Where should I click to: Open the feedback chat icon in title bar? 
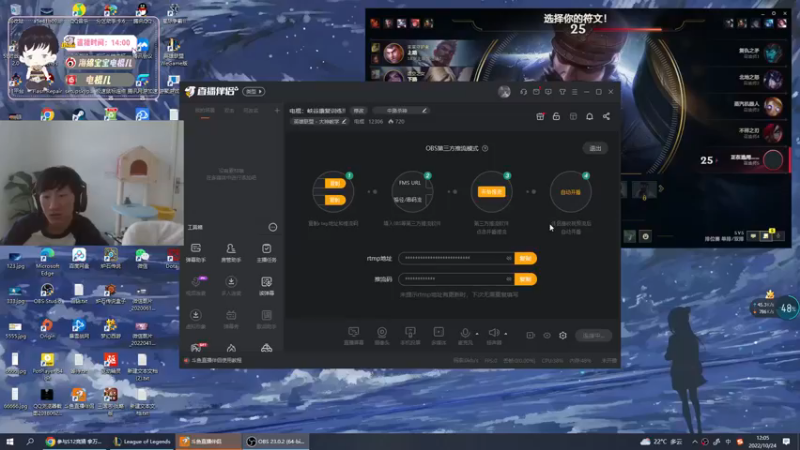tap(548, 92)
